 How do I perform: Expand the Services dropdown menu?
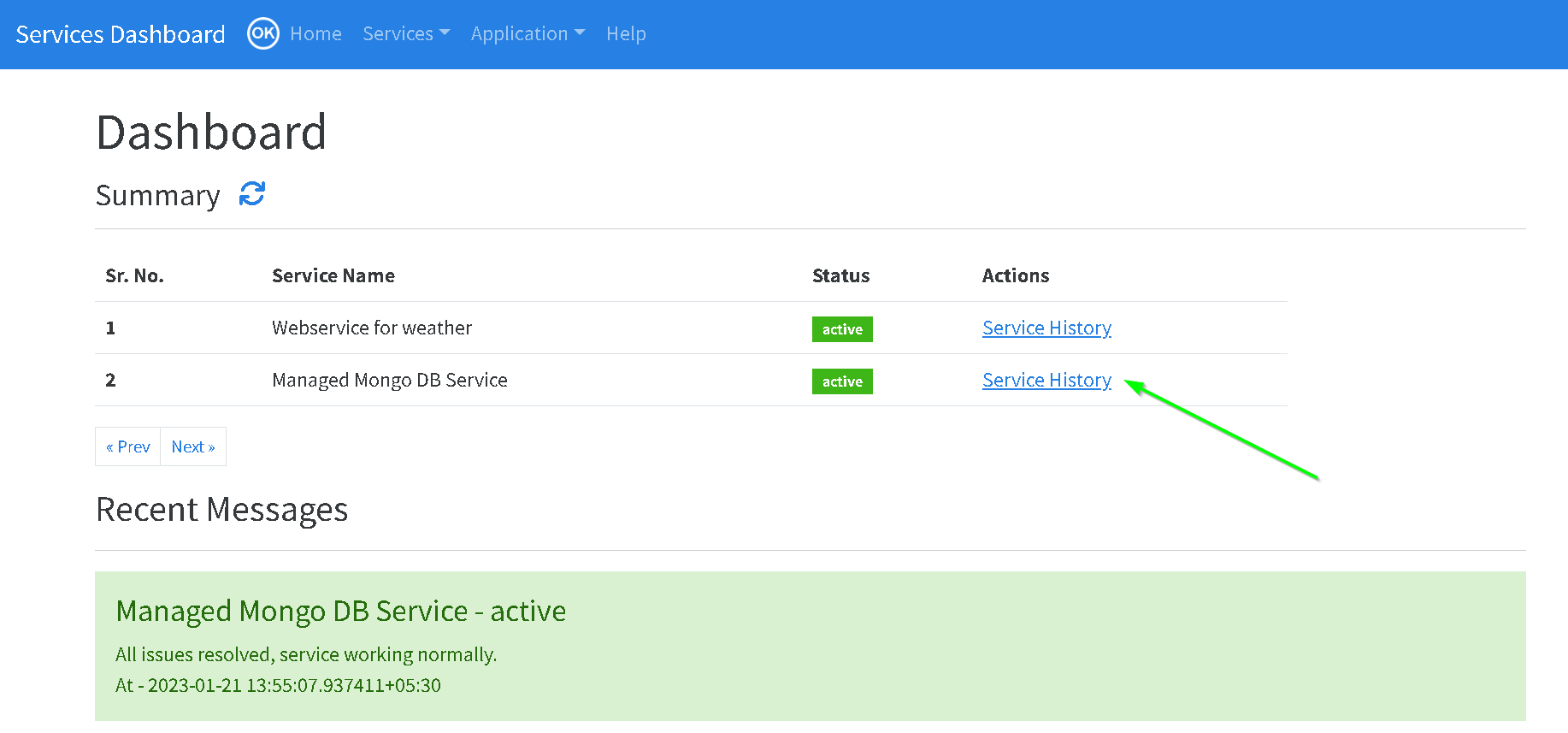pyautogui.click(x=406, y=33)
